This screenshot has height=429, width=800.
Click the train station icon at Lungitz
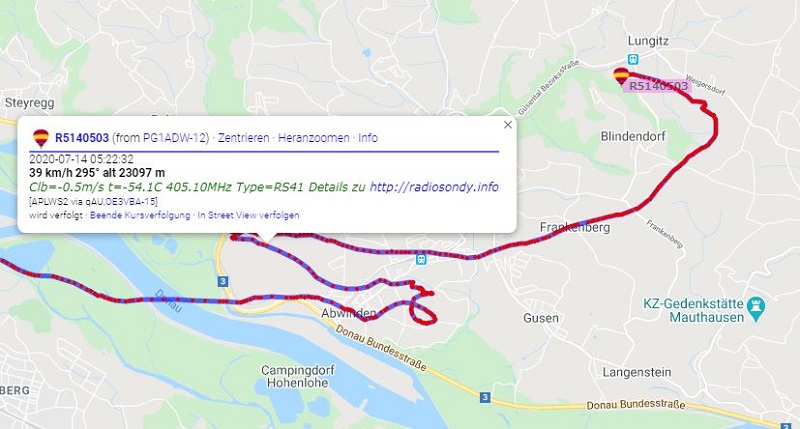633,59
